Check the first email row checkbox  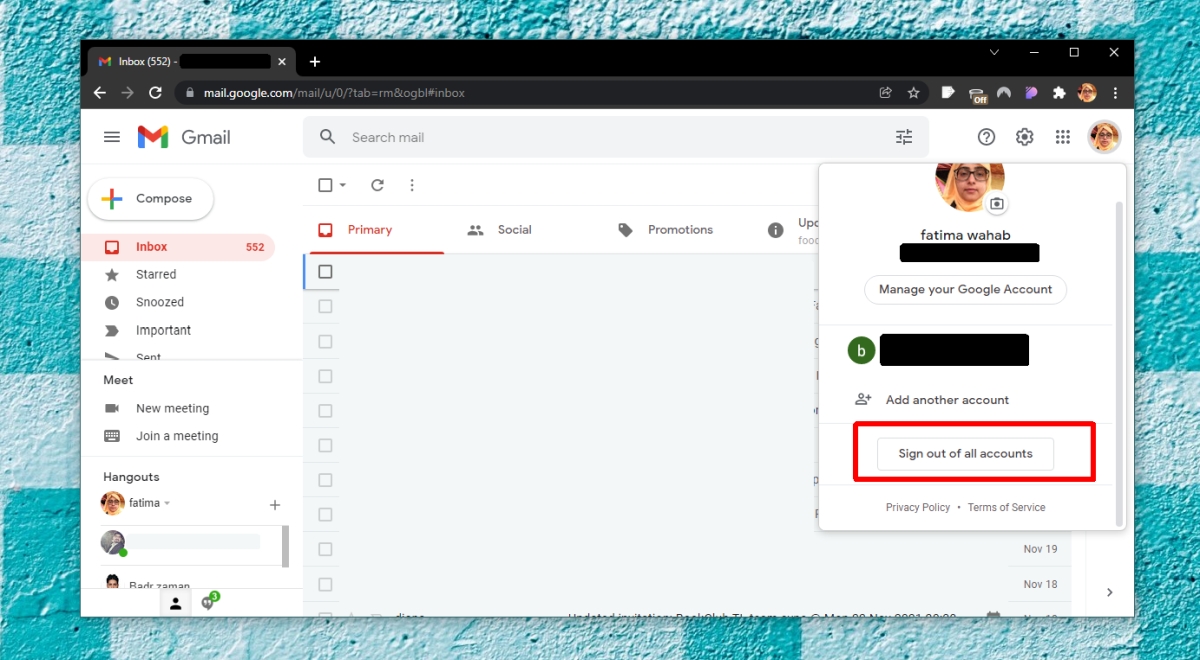click(325, 272)
